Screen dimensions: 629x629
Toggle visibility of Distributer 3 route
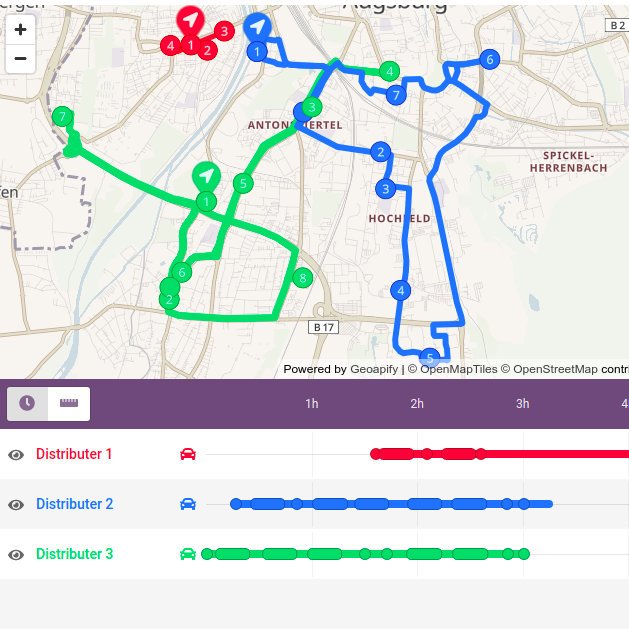[x=16, y=554]
